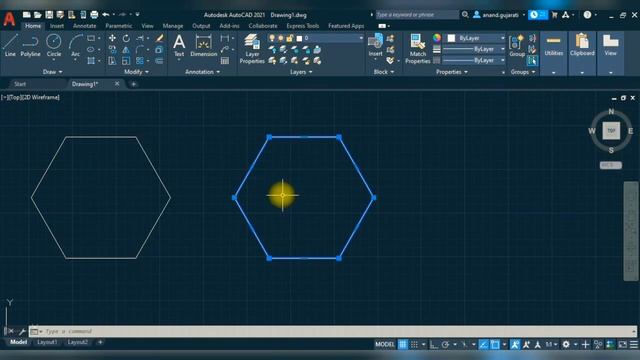The height and width of the screenshot is (360, 640).
Task: Toggle drawing grid display in status bar
Action: [x=402, y=344]
